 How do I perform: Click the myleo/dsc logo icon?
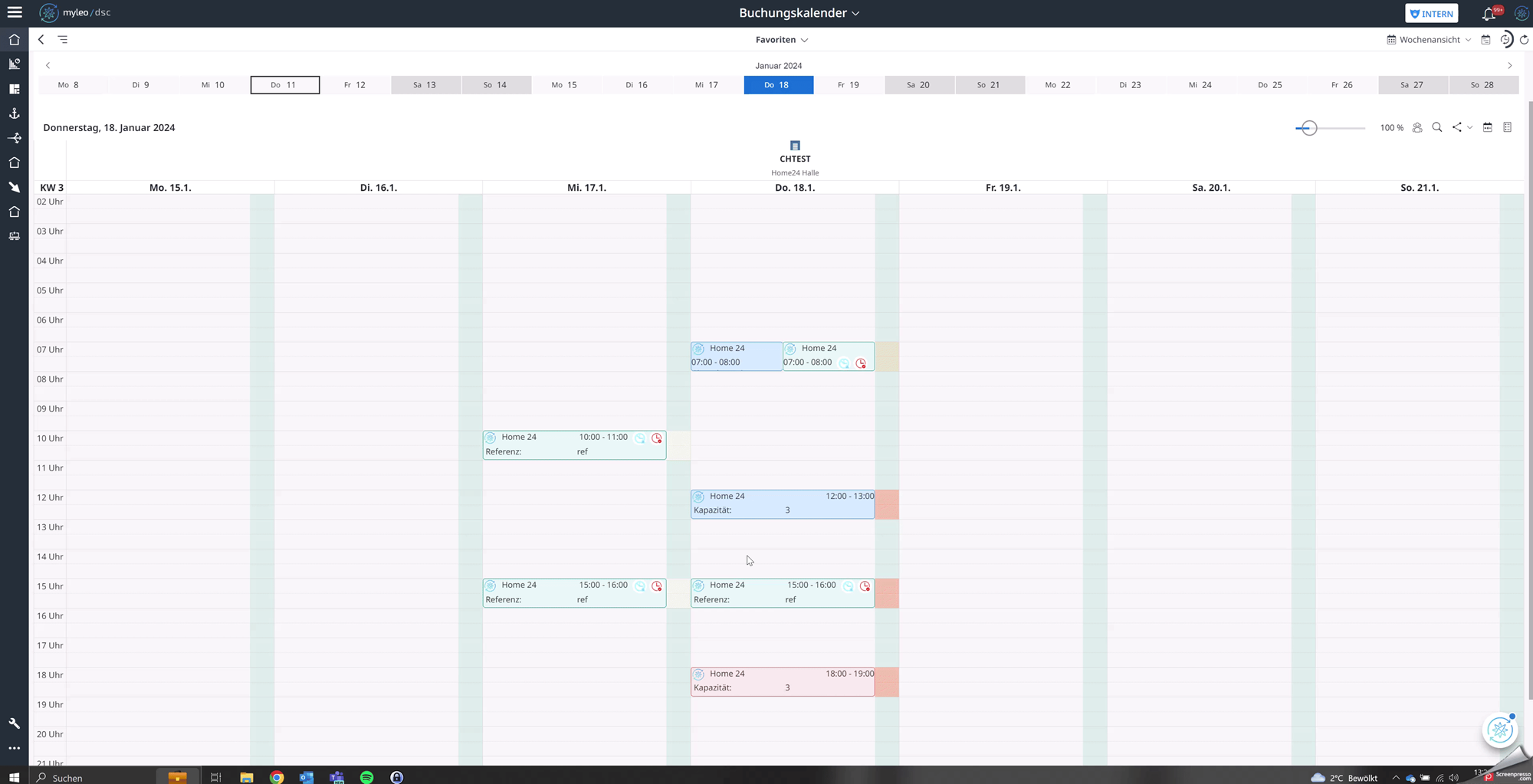[x=48, y=13]
